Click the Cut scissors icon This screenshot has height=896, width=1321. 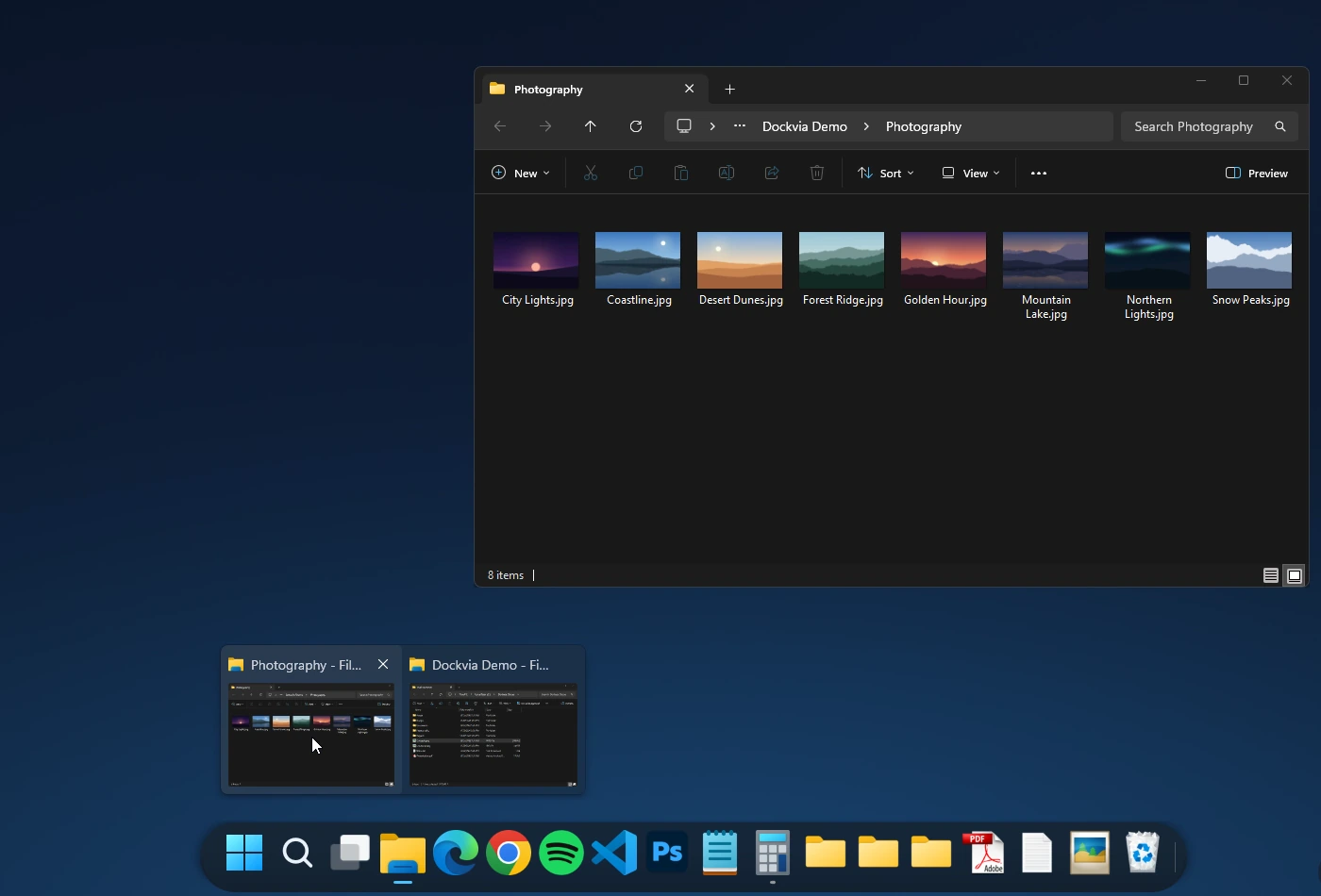click(x=591, y=173)
